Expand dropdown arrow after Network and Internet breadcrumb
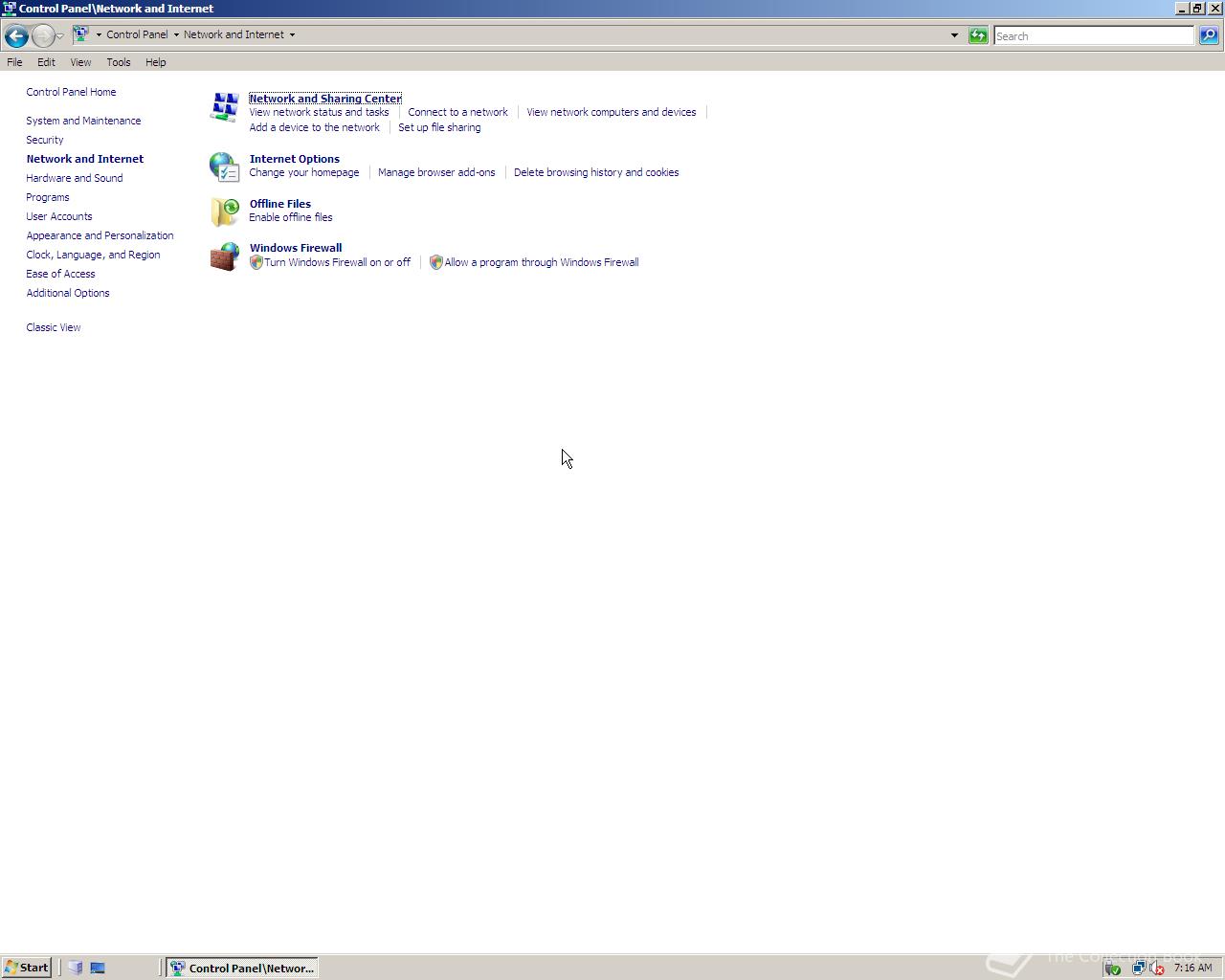The height and width of the screenshot is (980, 1225). pos(292,34)
